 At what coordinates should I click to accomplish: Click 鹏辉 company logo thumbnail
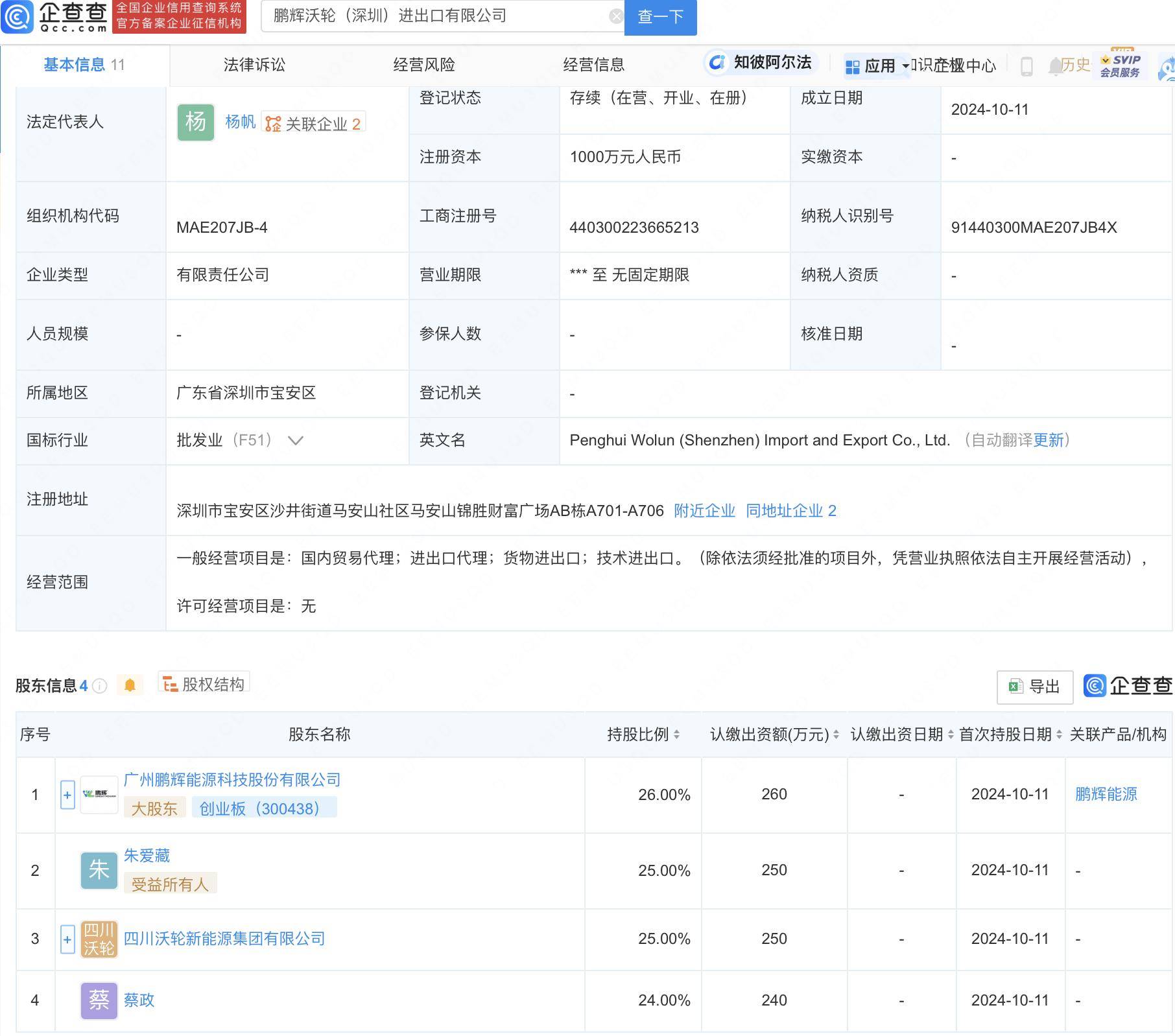point(99,795)
